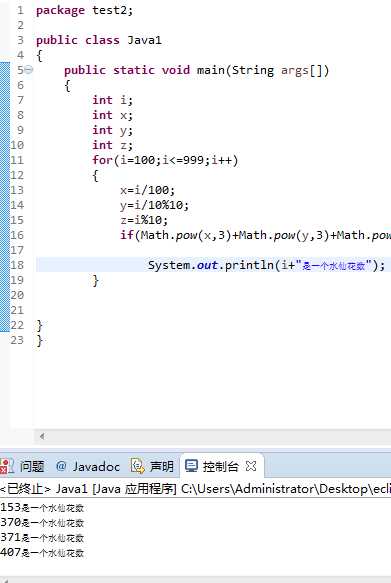Click the Problems tab error icon
The height and width of the screenshot is (583, 391).
[x=6, y=466]
